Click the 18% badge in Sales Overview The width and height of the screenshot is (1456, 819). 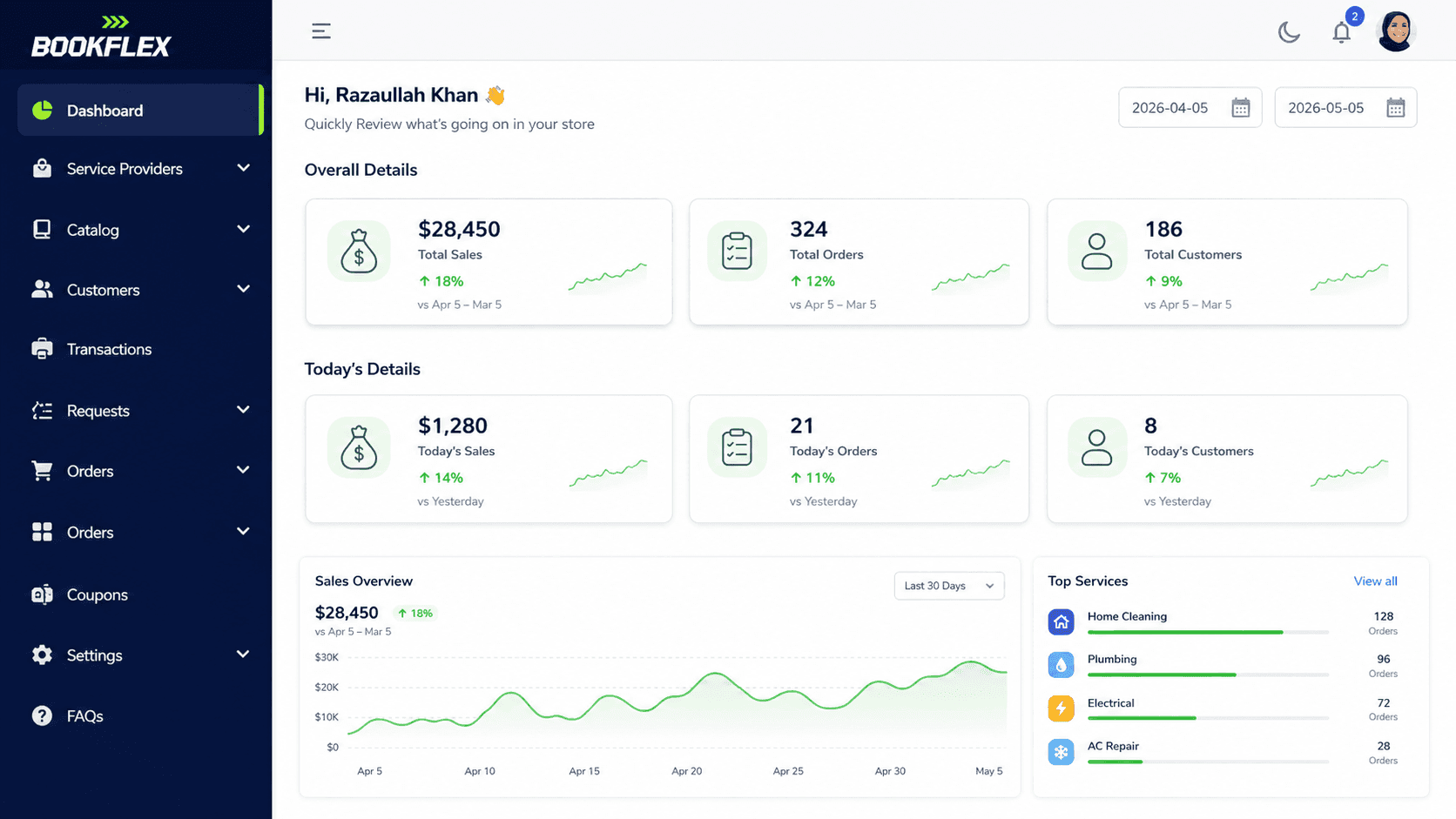[x=415, y=613]
